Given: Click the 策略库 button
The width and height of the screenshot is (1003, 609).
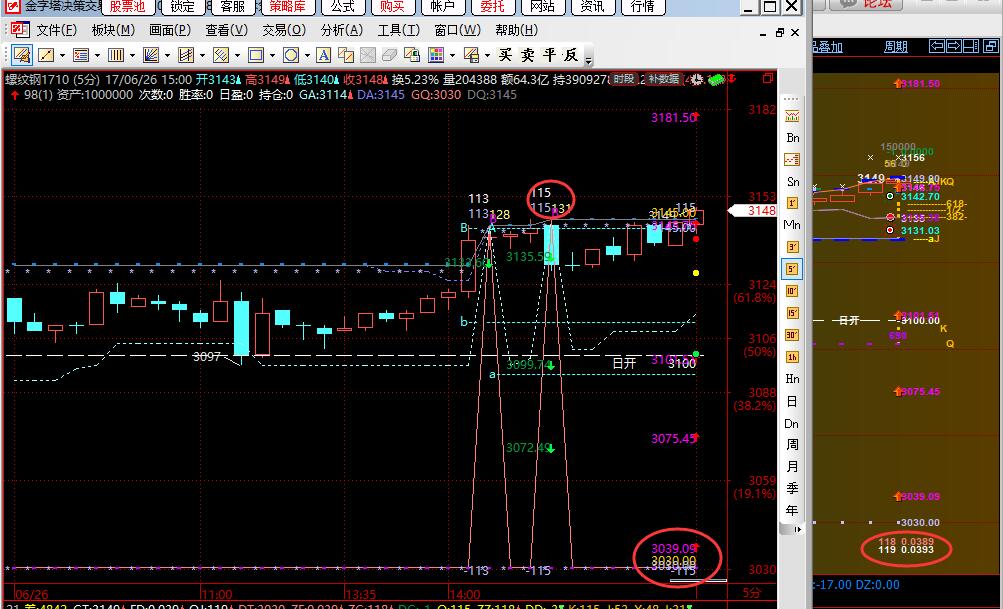Looking at the screenshot, I should click(x=288, y=6).
